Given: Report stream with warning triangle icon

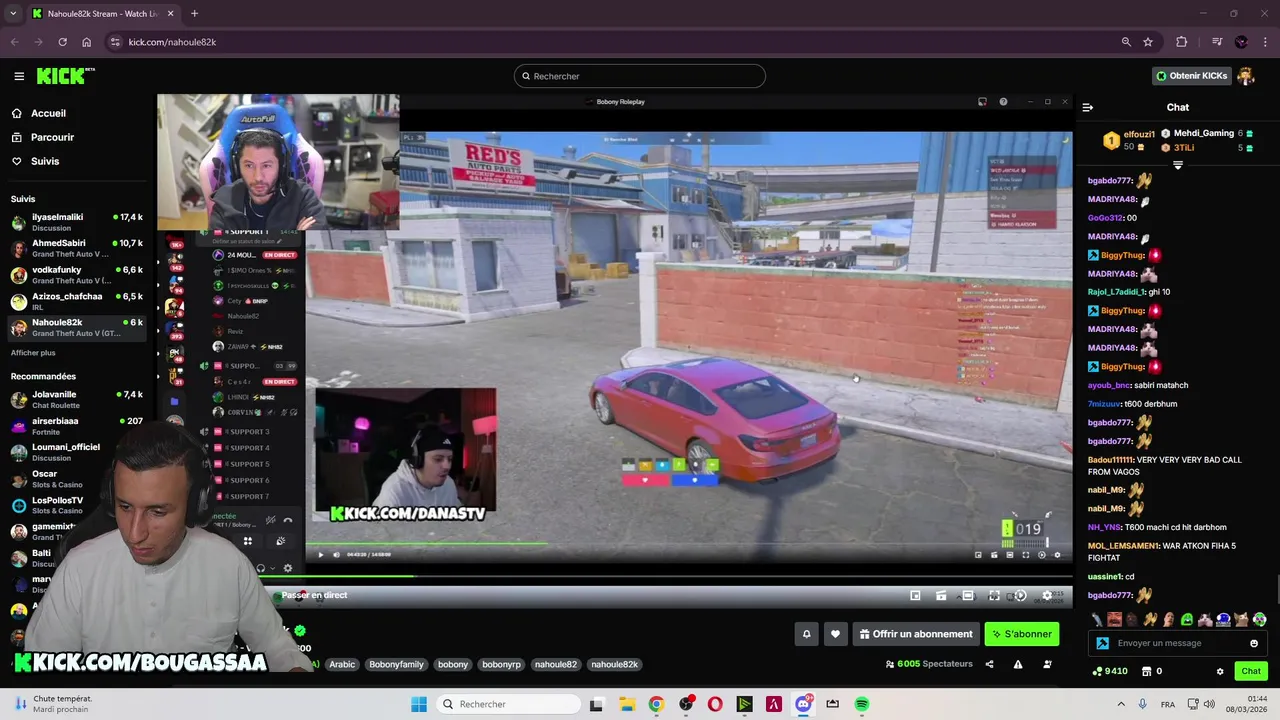Looking at the screenshot, I should click(1018, 664).
